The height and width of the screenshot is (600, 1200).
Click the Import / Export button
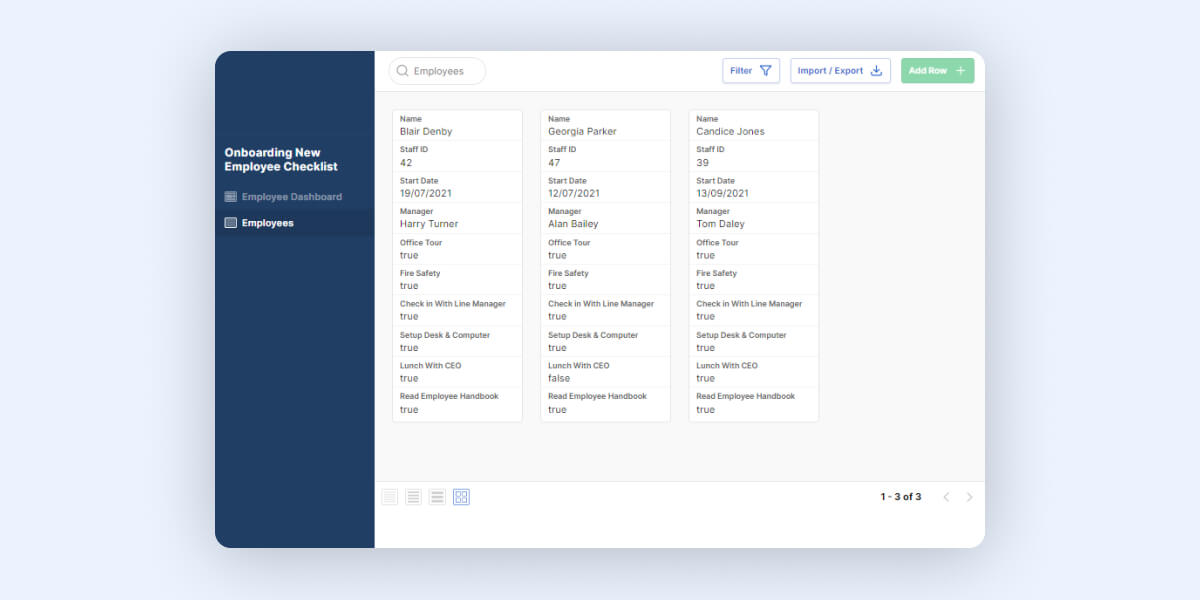click(840, 70)
